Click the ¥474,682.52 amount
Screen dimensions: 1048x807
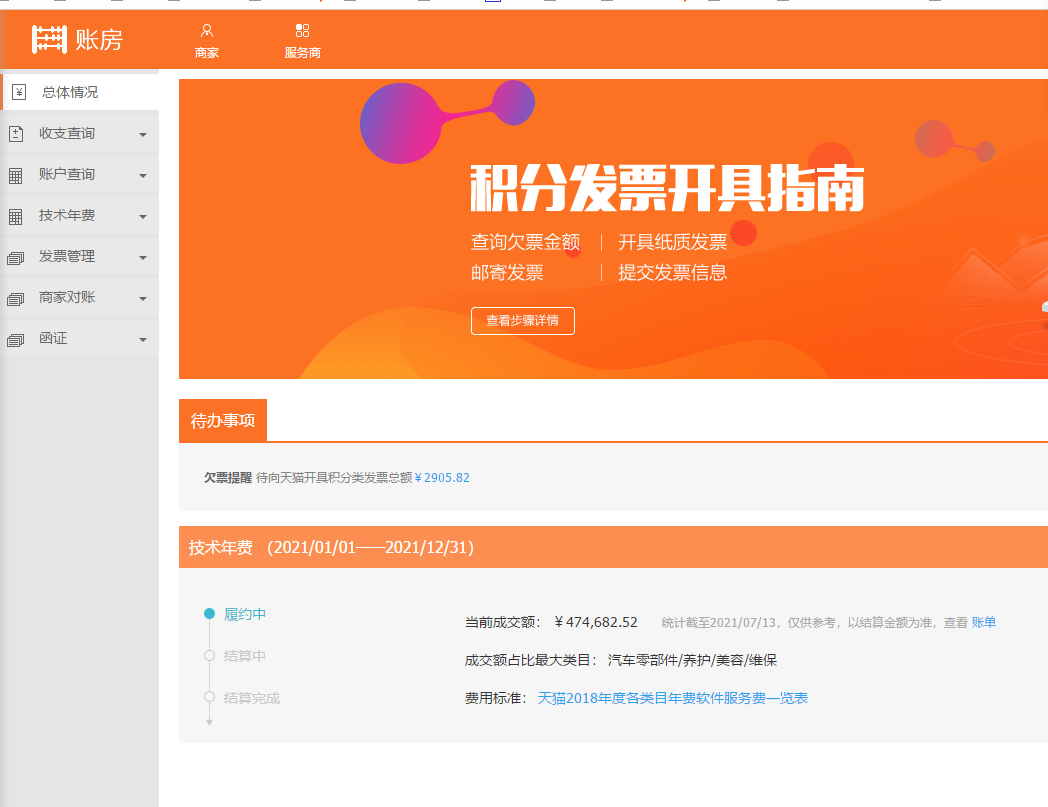[x=596, y=622]
